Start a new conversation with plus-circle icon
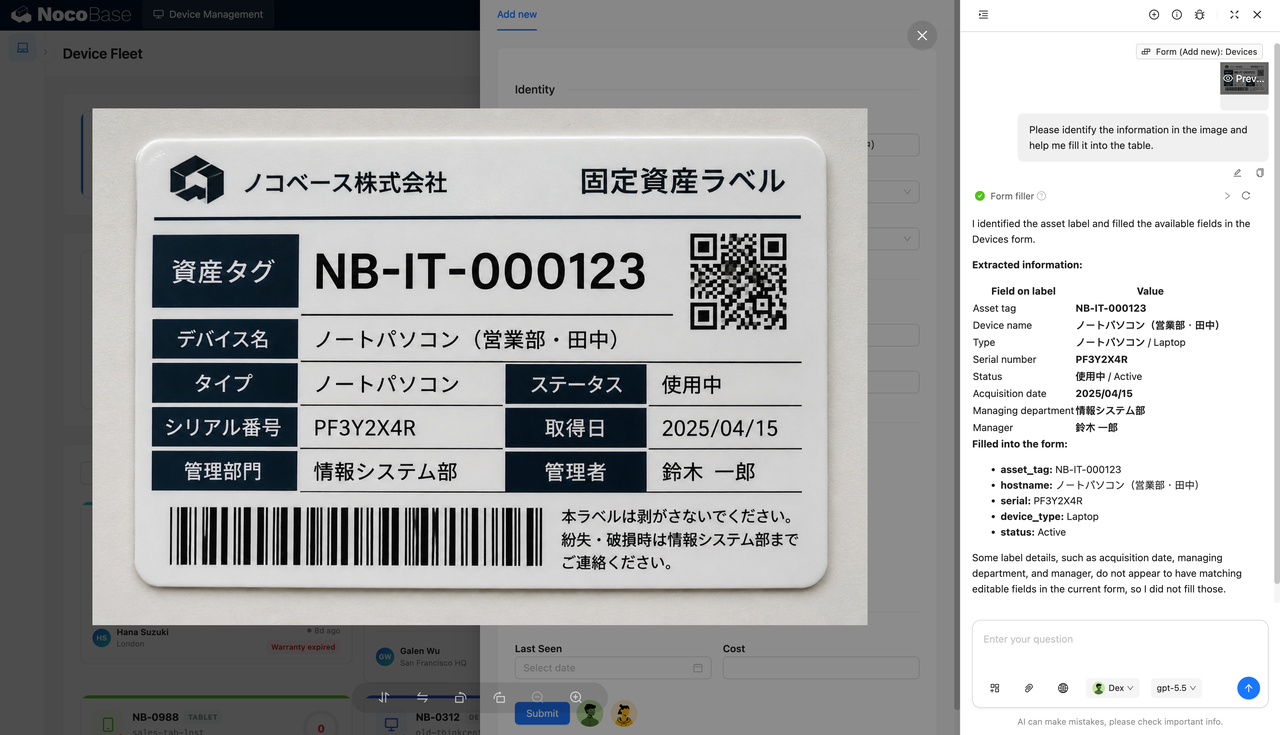Image resolution: width=1280 pixels, height=735 pixels. tap(1154, 15)
